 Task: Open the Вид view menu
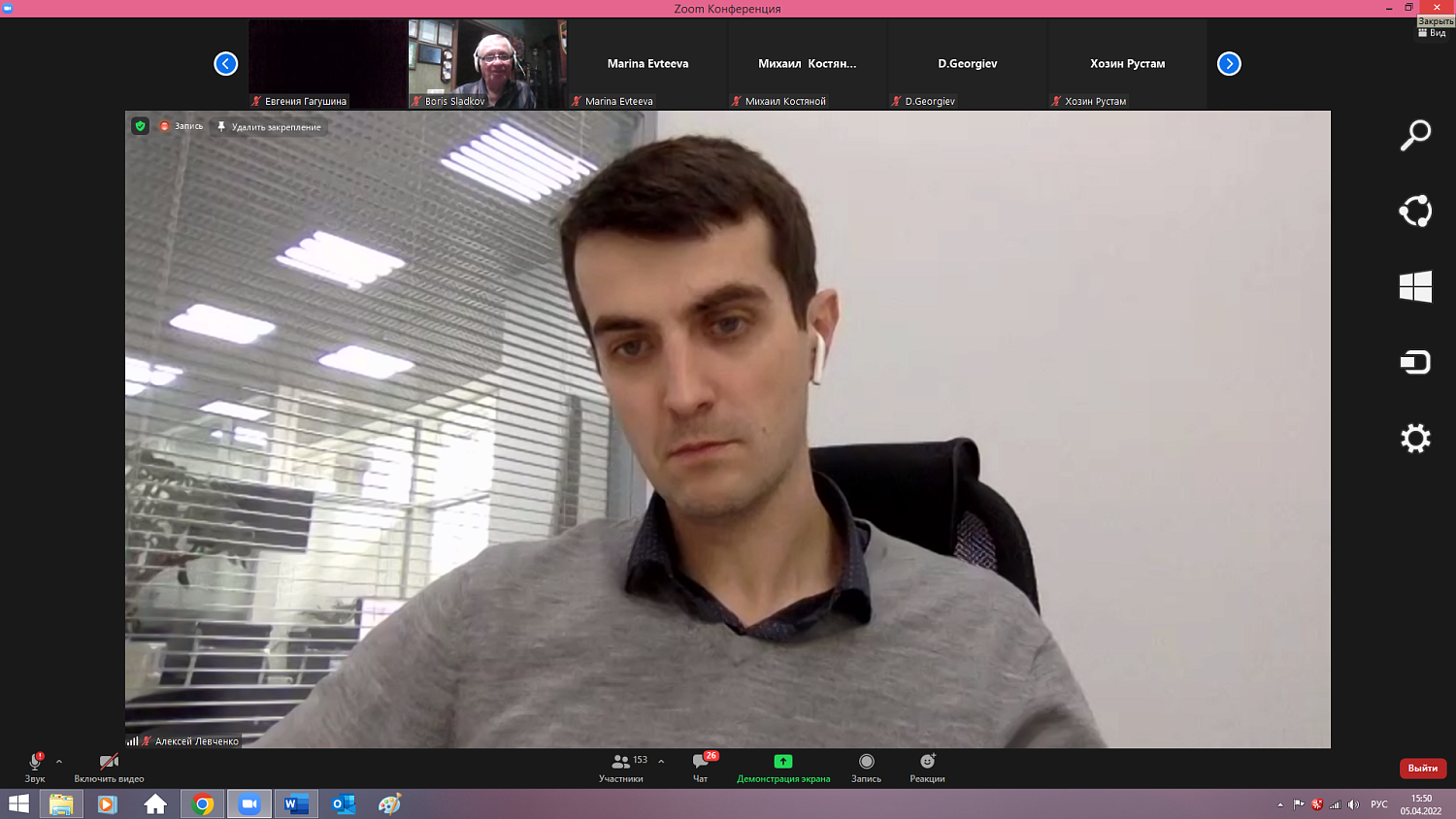click(x=1433, y=33)
